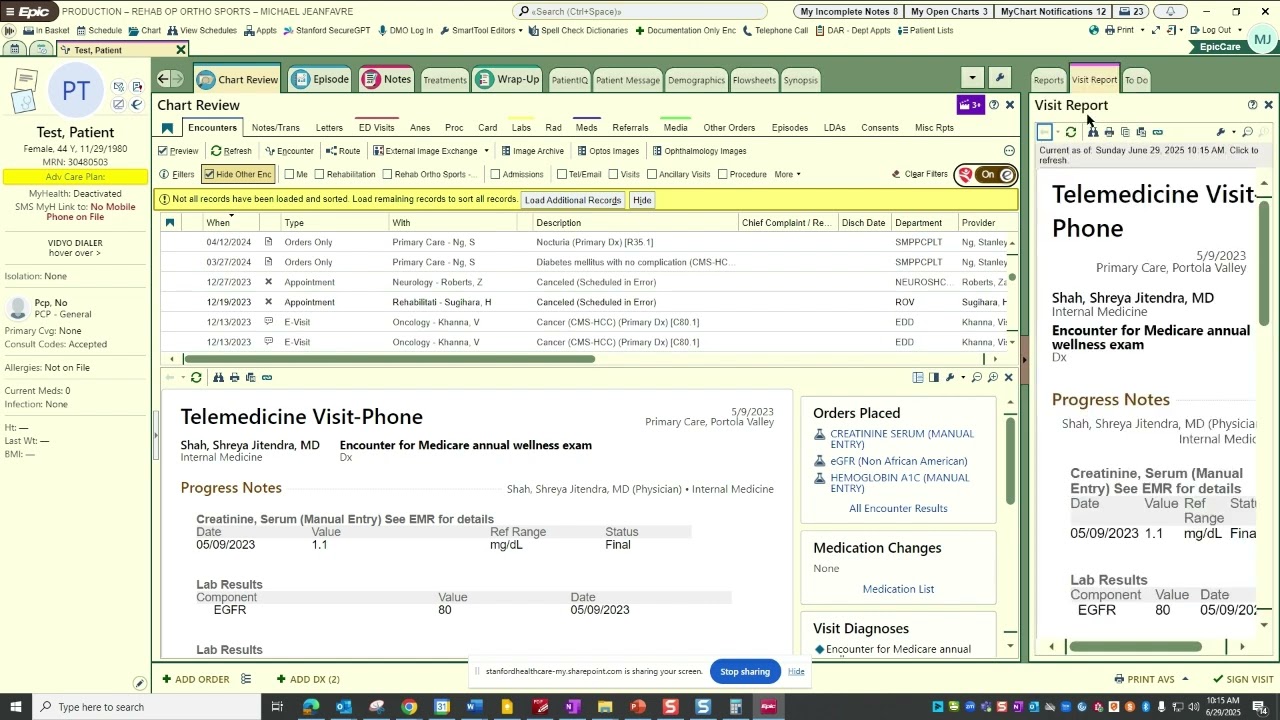The image size is (1280, 720).
Task: Check the Admissions filter checkbox
Action: pyautogui.click(x=495, y=175)
